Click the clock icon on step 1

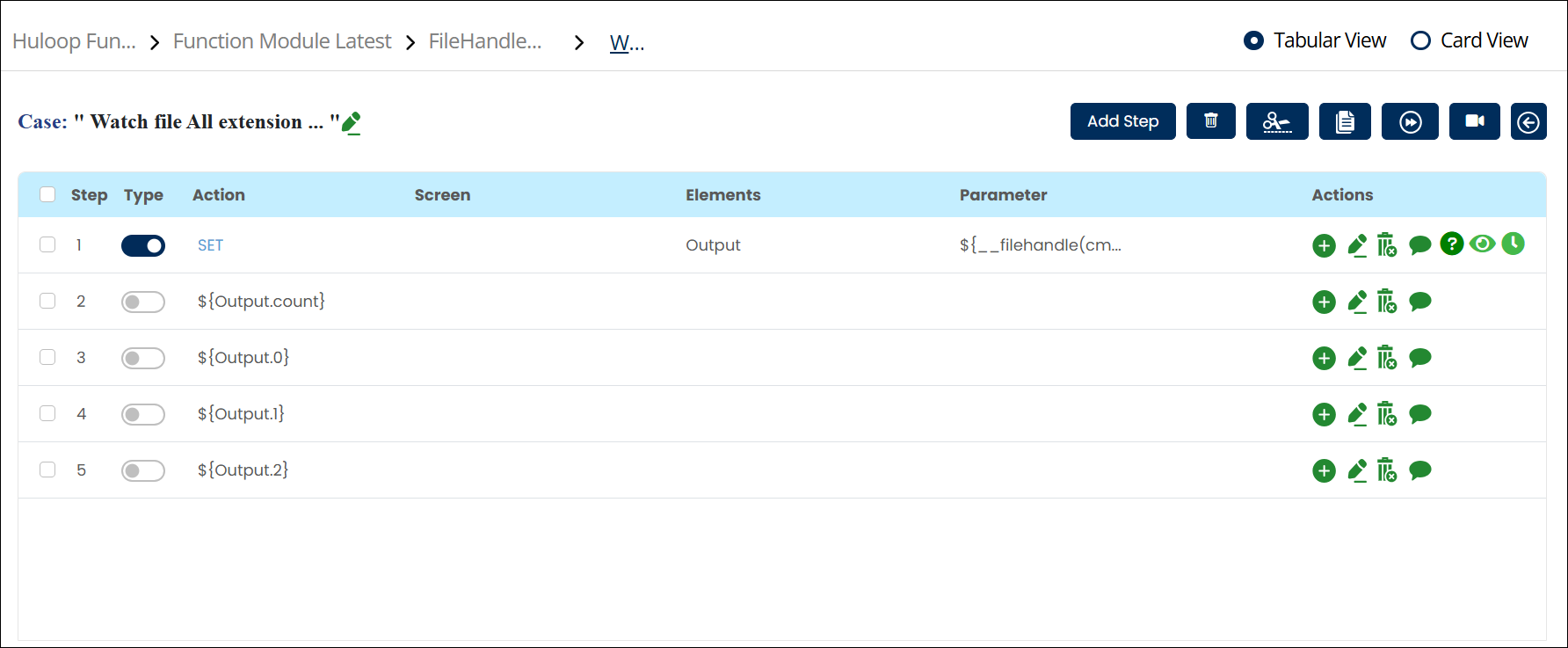(1513, 244)
